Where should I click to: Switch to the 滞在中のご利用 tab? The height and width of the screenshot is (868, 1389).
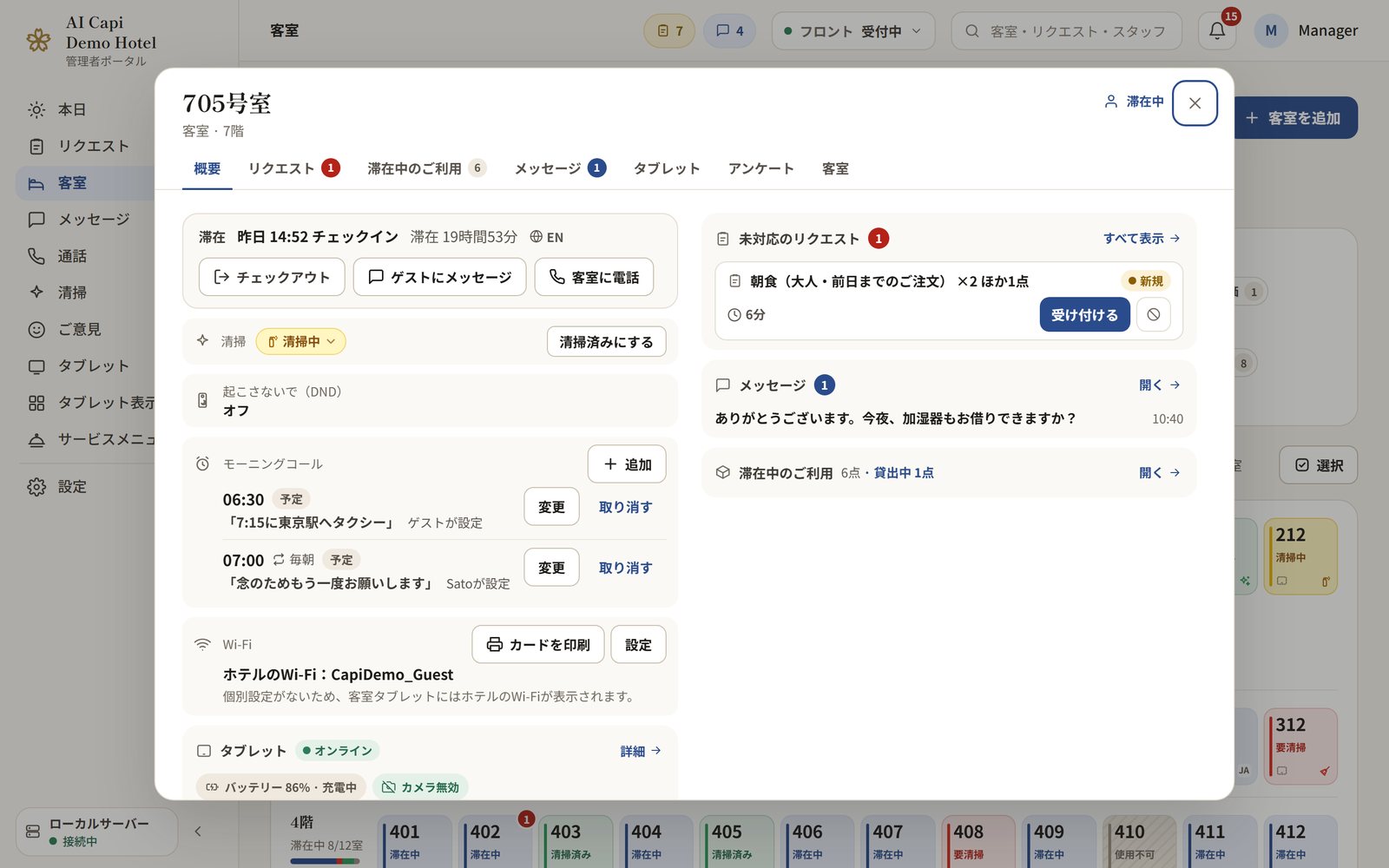[426, 168]
